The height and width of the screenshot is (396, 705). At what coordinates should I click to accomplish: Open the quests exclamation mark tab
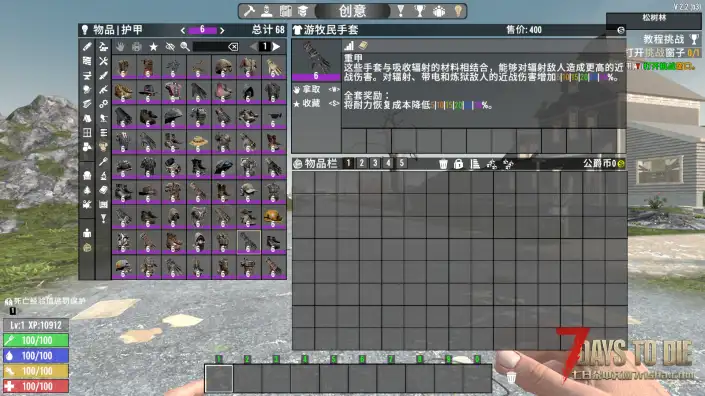point(400,11)
